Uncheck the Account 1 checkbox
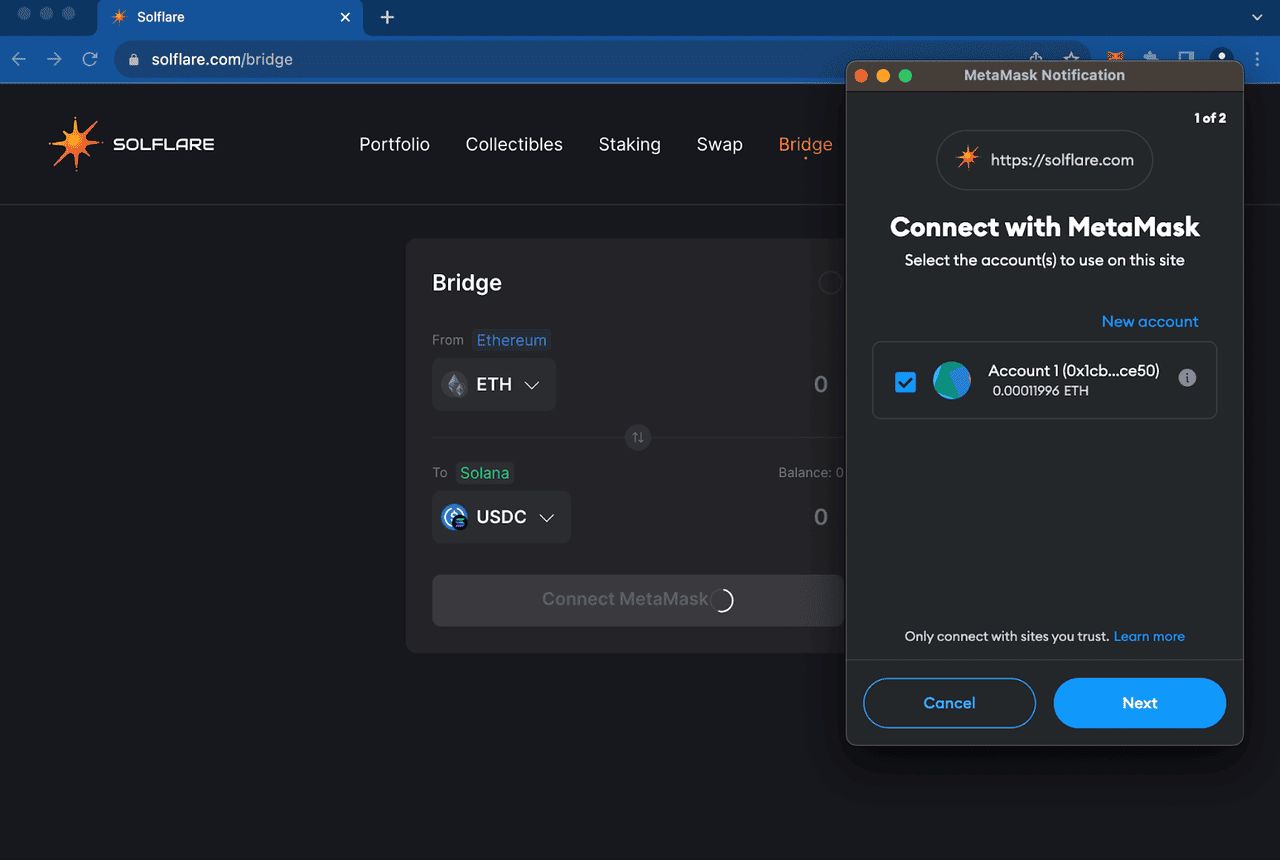The height and width of the screenshot is (860, 1280). point(906,382)
